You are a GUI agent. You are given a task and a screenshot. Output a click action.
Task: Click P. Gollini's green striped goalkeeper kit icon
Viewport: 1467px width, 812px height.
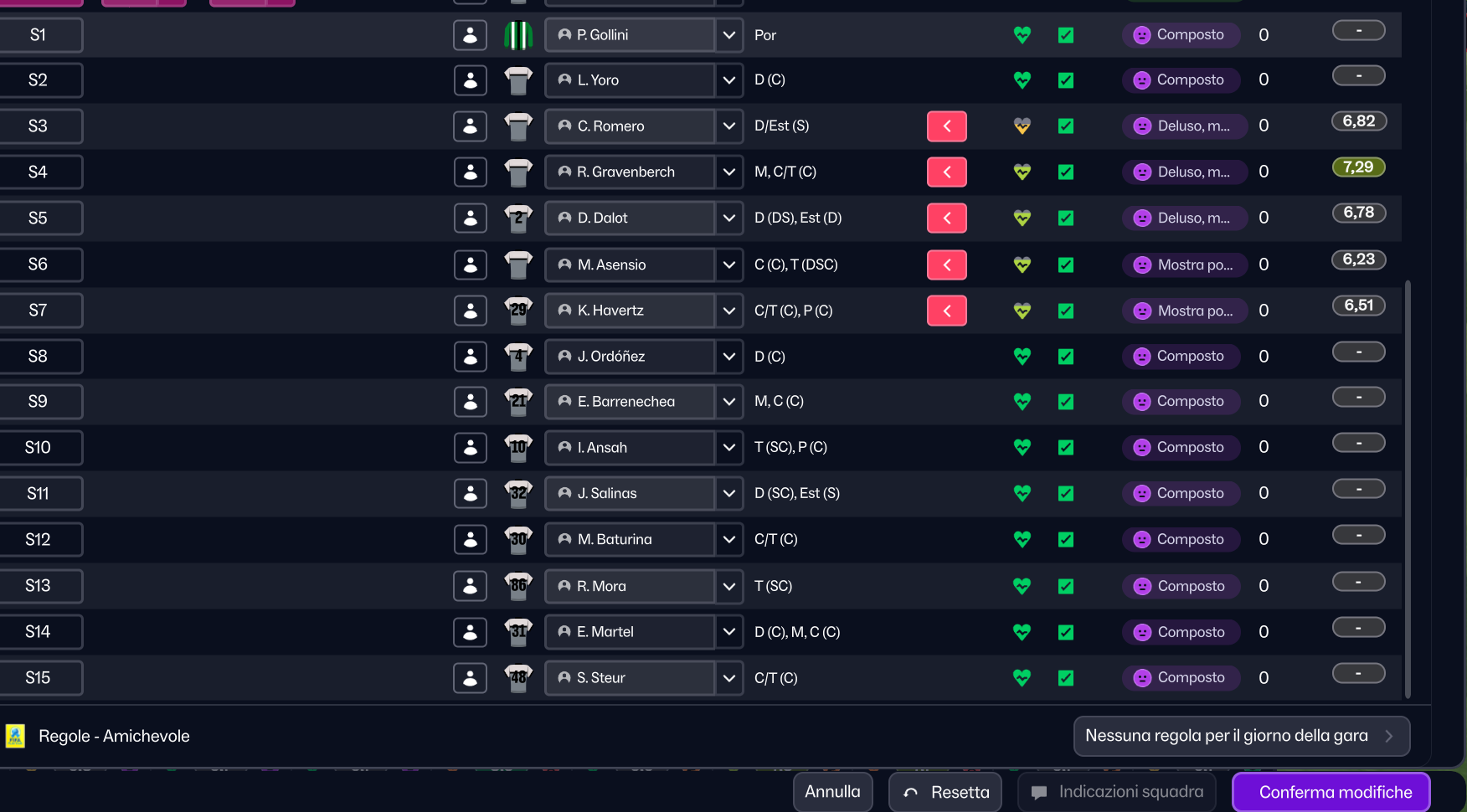(x=518, y=35)
